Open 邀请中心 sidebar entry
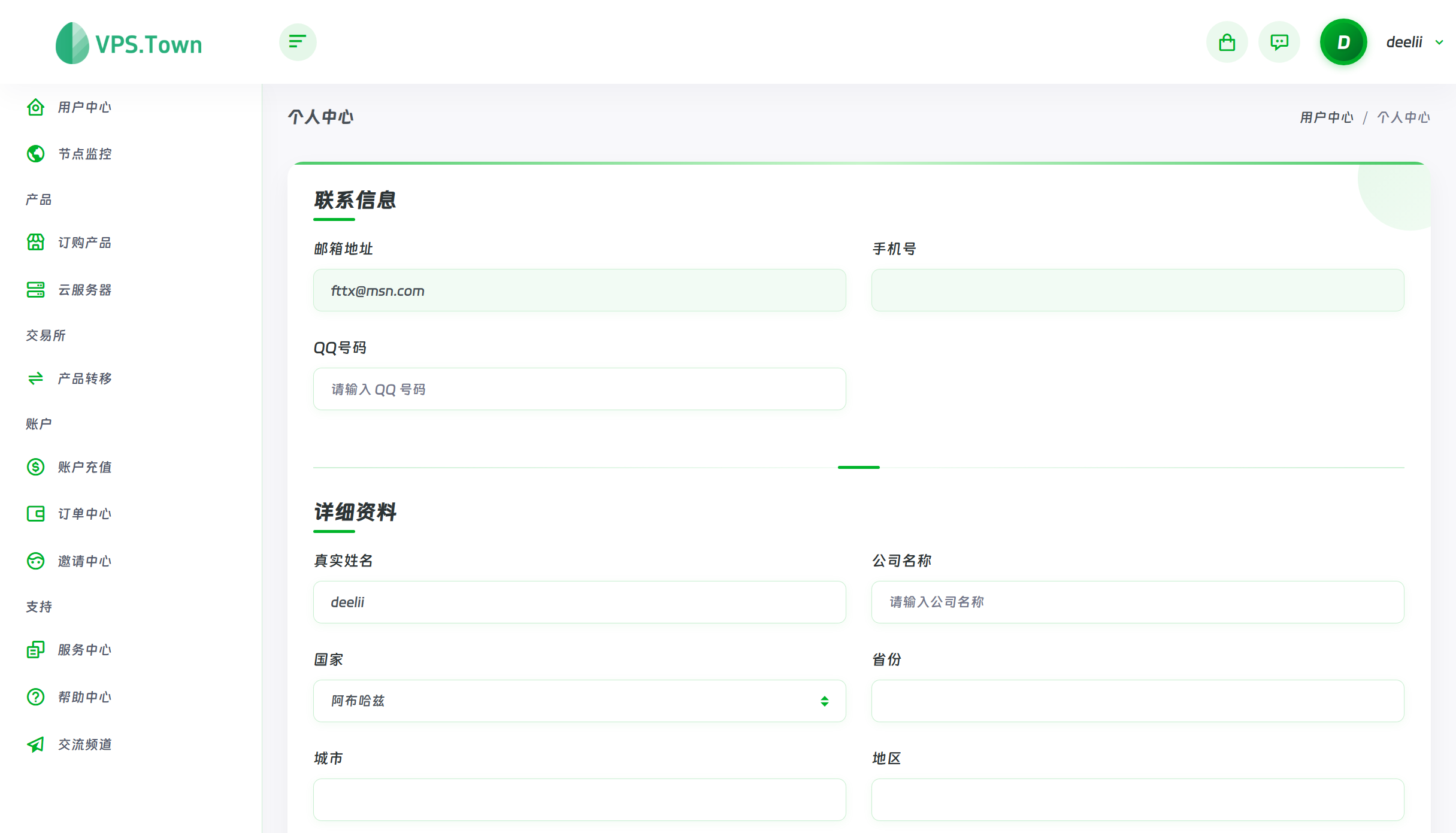Screen dimensions: 1456x833 coord(84,561)
